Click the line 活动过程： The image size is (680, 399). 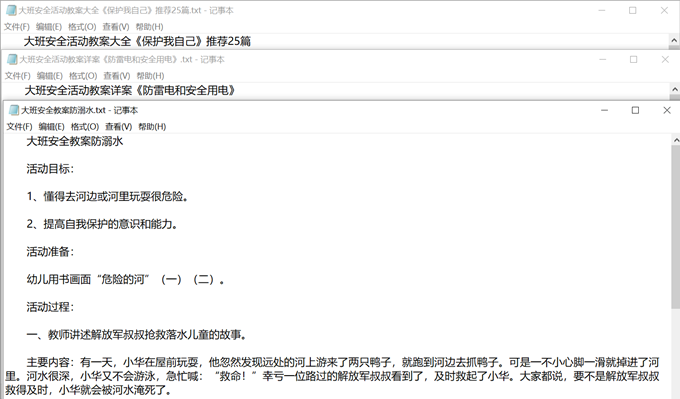tap(50, 307)
